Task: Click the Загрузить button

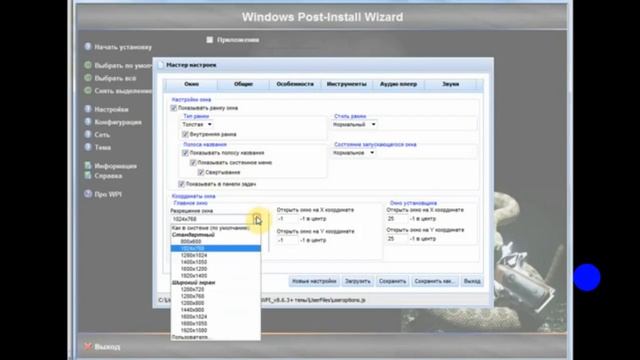Action: click(x=358, y=281)
